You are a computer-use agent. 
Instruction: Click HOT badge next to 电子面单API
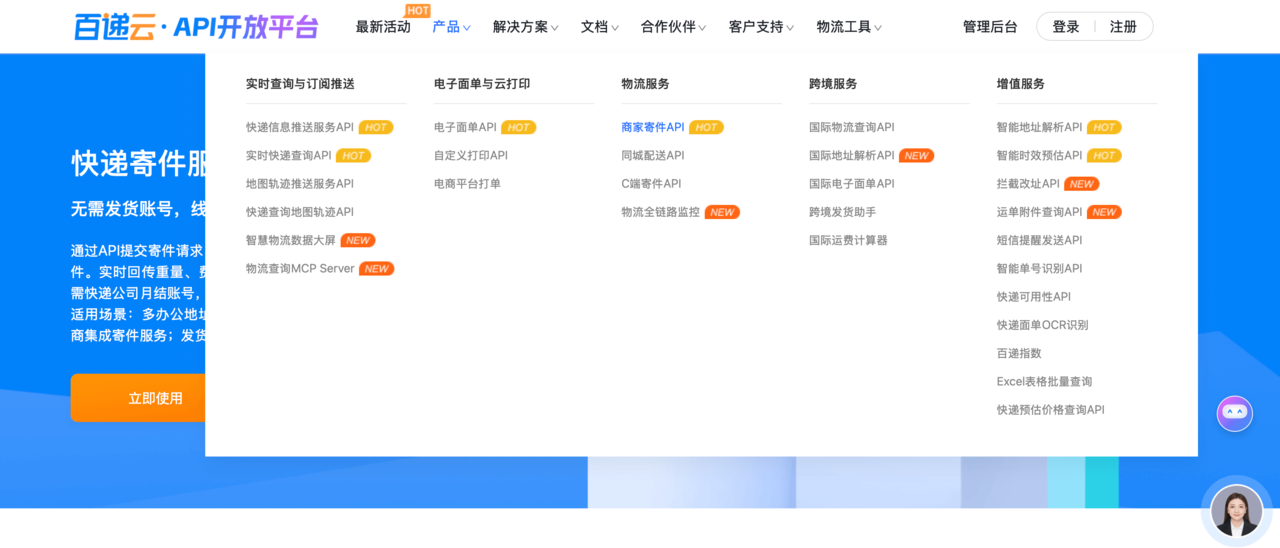click(x=518, y=128)
